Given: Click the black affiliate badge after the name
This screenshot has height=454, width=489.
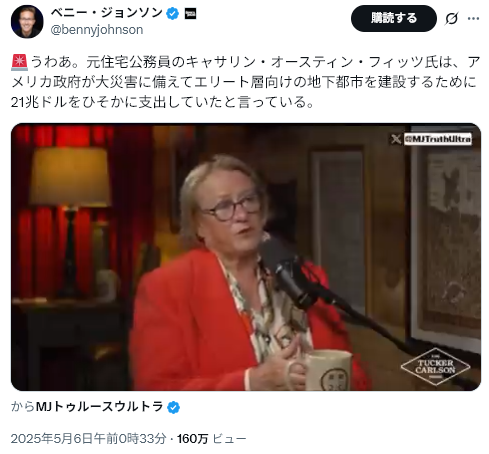Looking at the screenshot, I should 190,14.
